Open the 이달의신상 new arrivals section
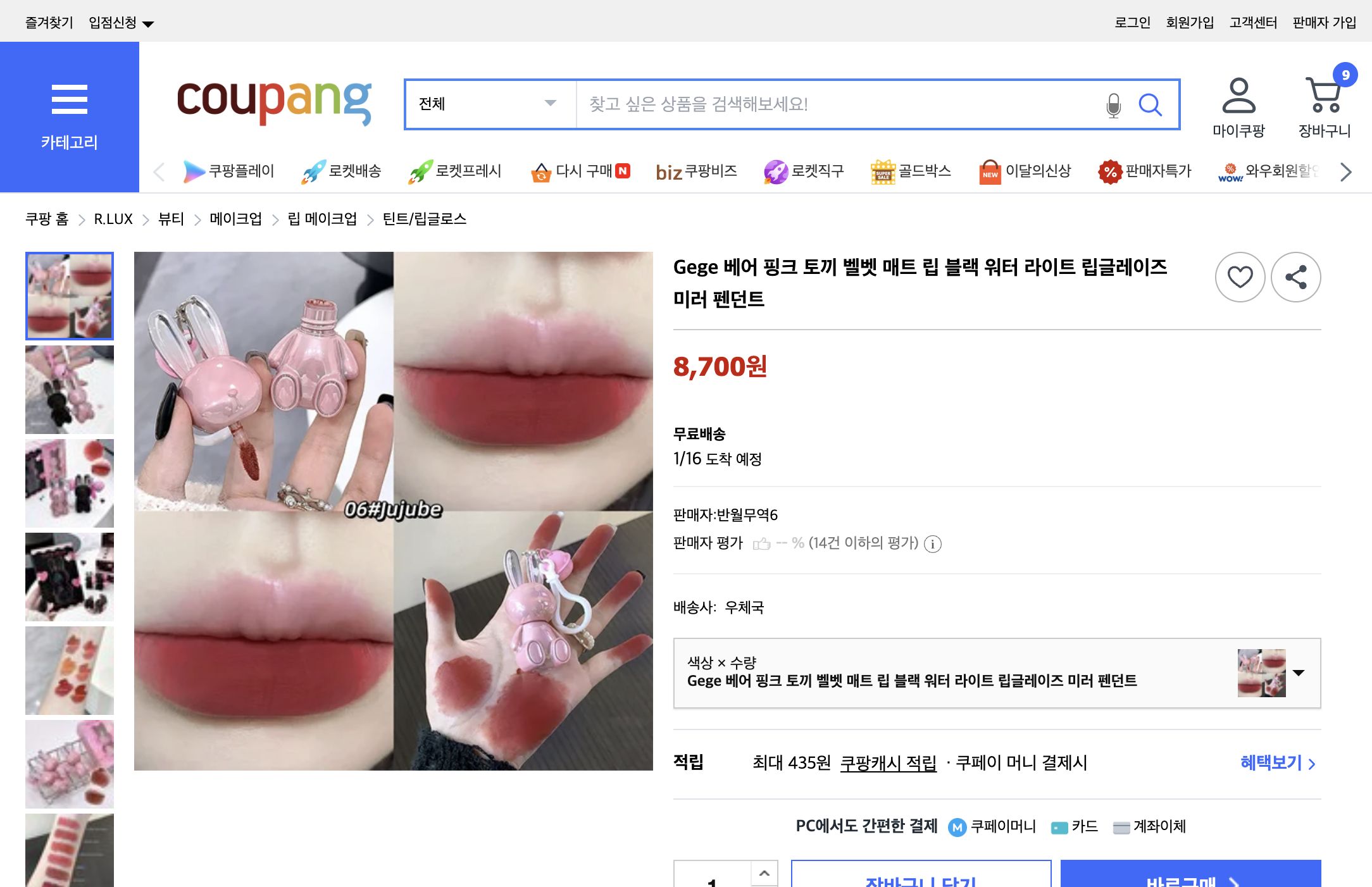Viewport: 1372px width, 887px height. [x=990, y=171]
